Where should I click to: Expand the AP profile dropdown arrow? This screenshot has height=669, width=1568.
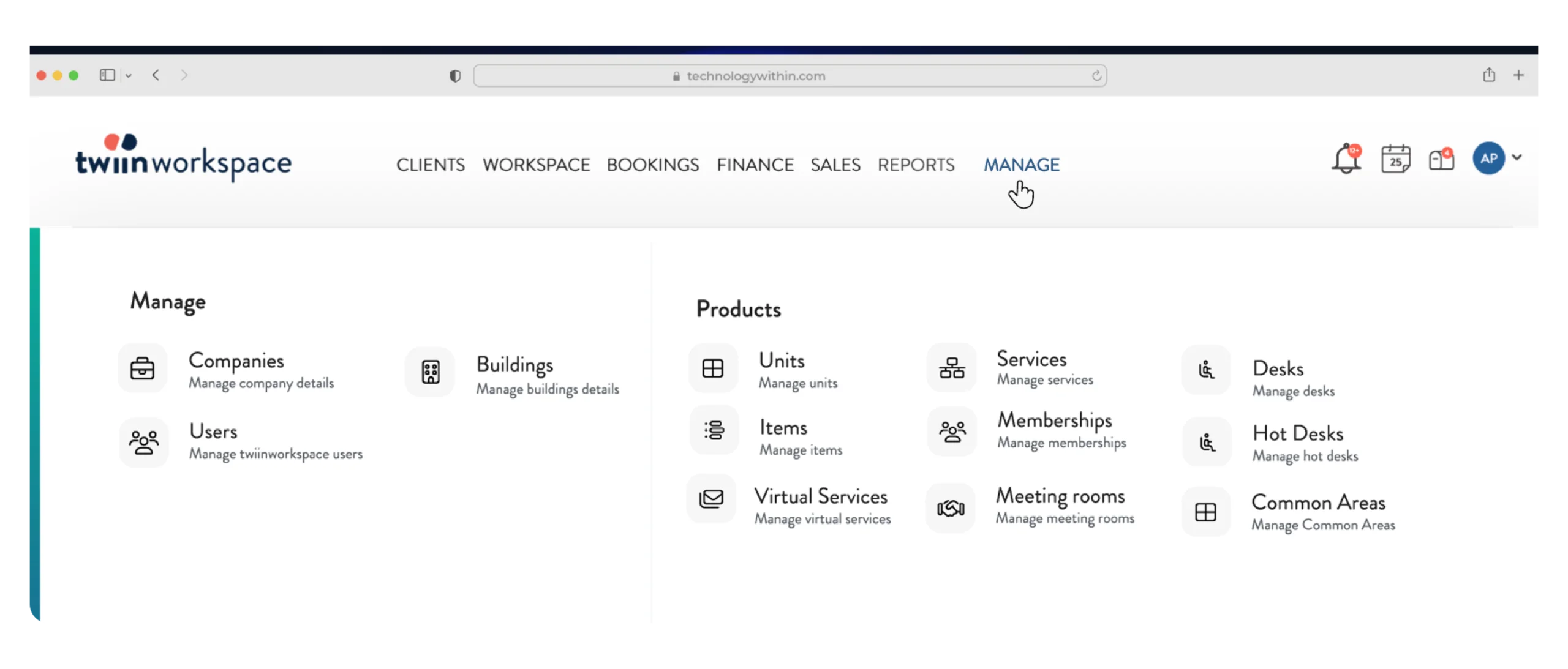(x=1517, y=157)
